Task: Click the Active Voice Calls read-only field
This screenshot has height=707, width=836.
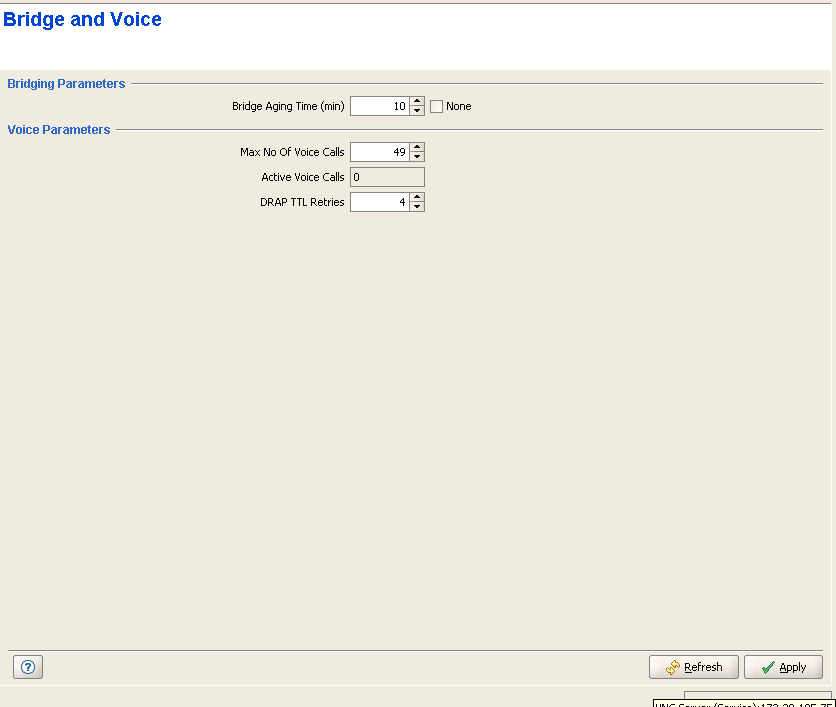Action: click(387, 177)
